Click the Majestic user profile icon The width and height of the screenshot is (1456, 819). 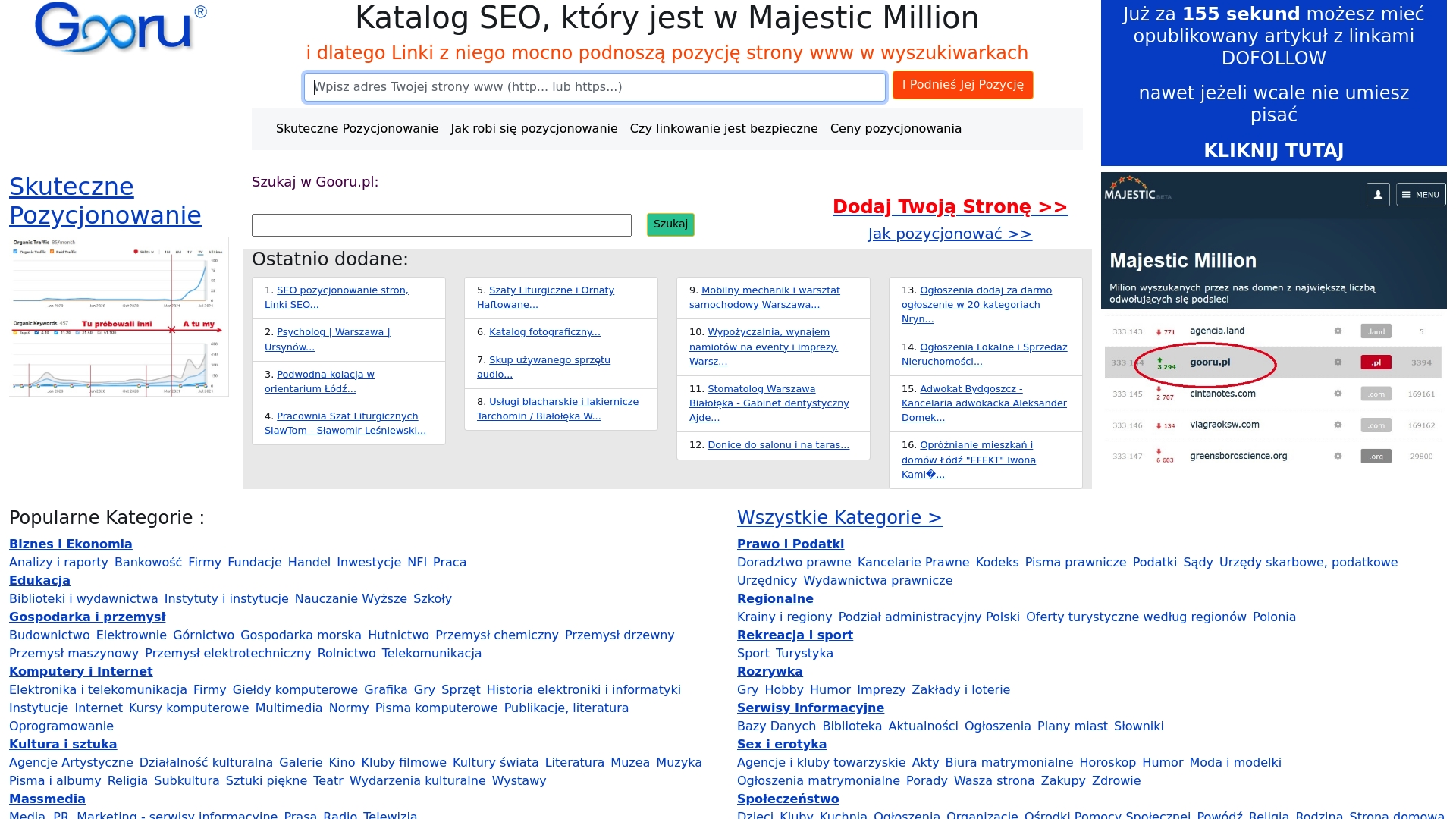[1378, 195]
